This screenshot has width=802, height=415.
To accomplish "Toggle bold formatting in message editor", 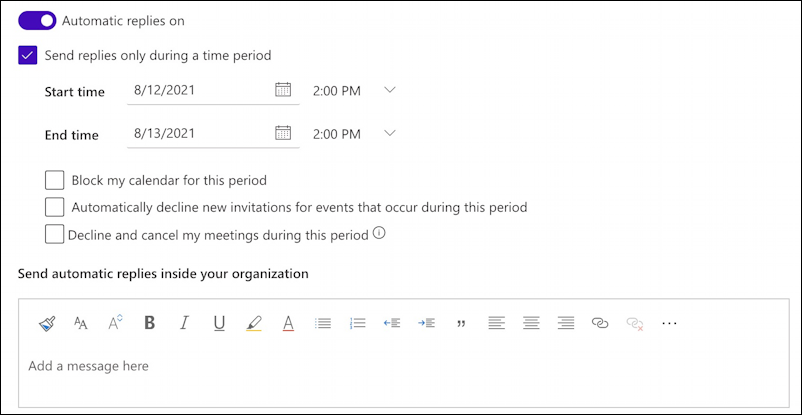I will pos(149,323).
